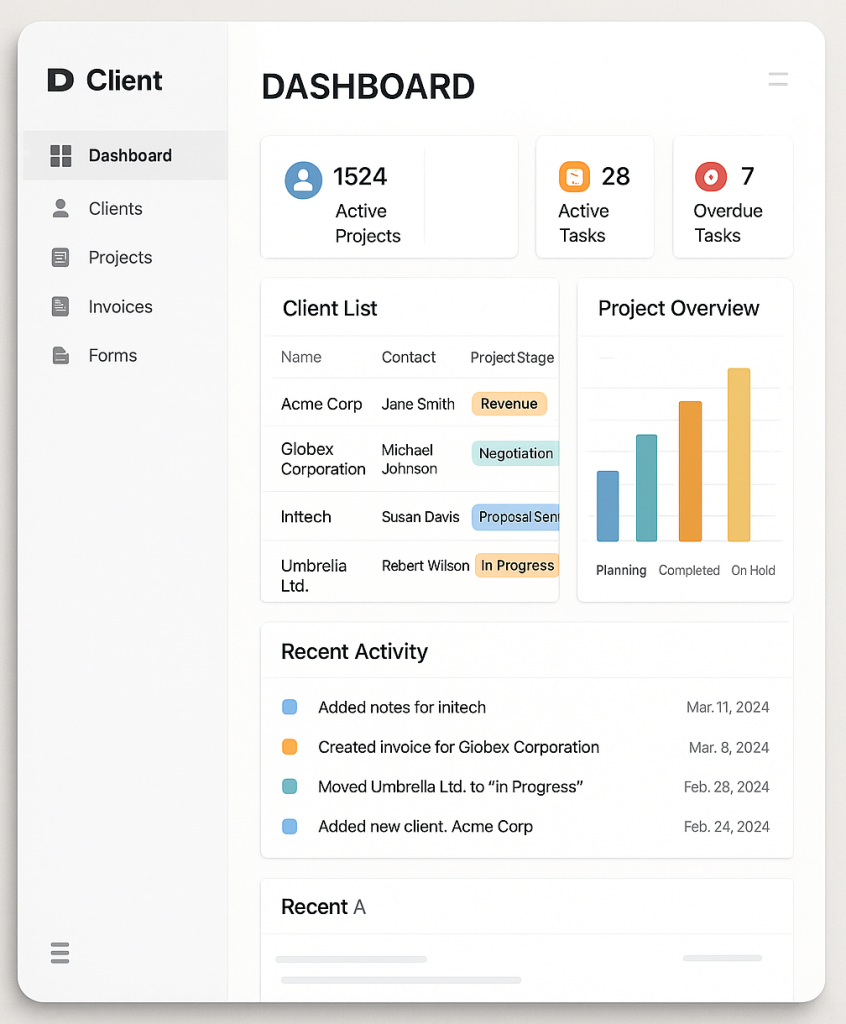846x1024 pixels.
Task: Open the hamburger menu at sidebar bottom
Action: coord(59,953)
